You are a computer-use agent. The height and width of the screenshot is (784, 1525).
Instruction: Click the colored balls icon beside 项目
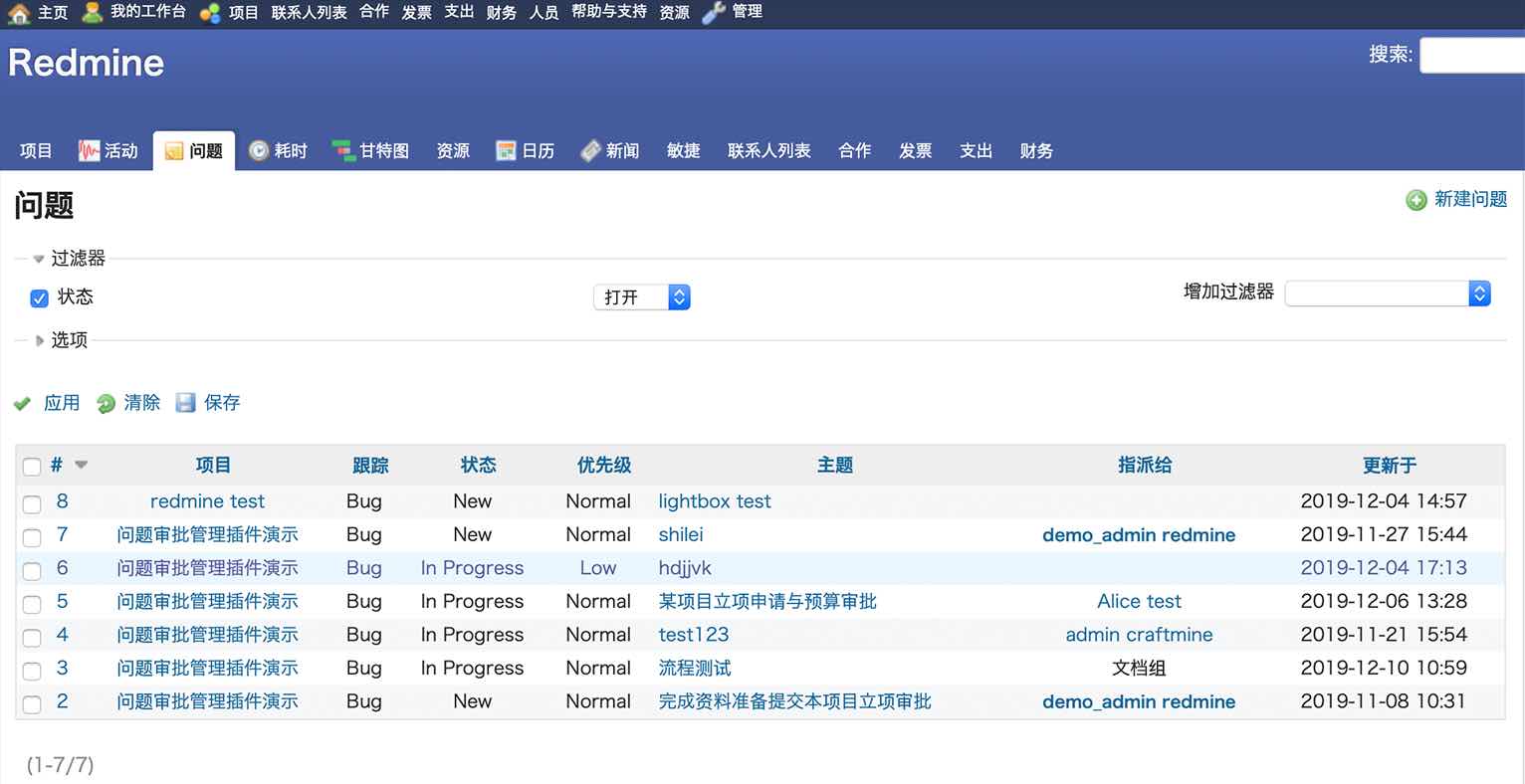tap(210, 13)
